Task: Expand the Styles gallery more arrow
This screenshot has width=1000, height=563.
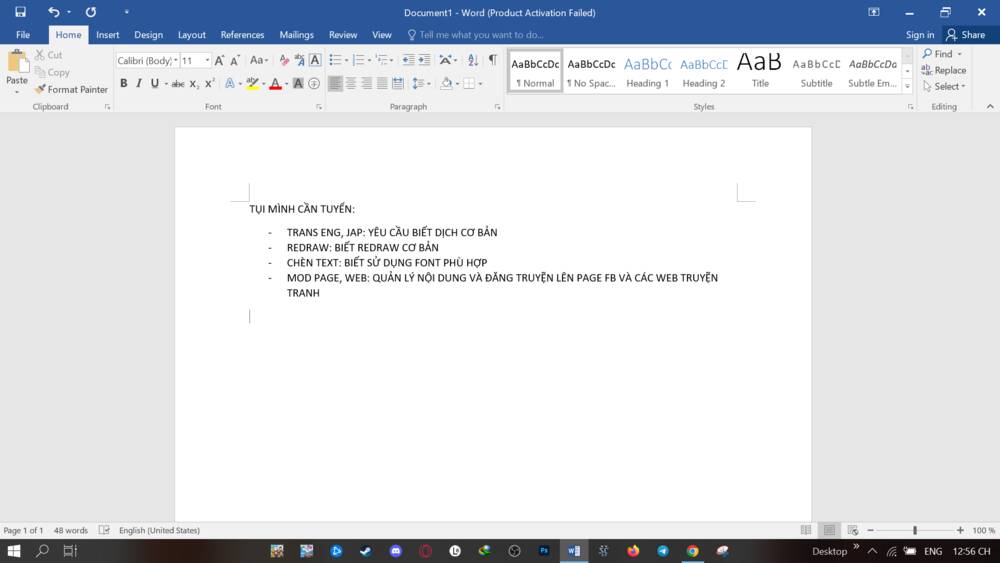Action: tap(908, 86)
